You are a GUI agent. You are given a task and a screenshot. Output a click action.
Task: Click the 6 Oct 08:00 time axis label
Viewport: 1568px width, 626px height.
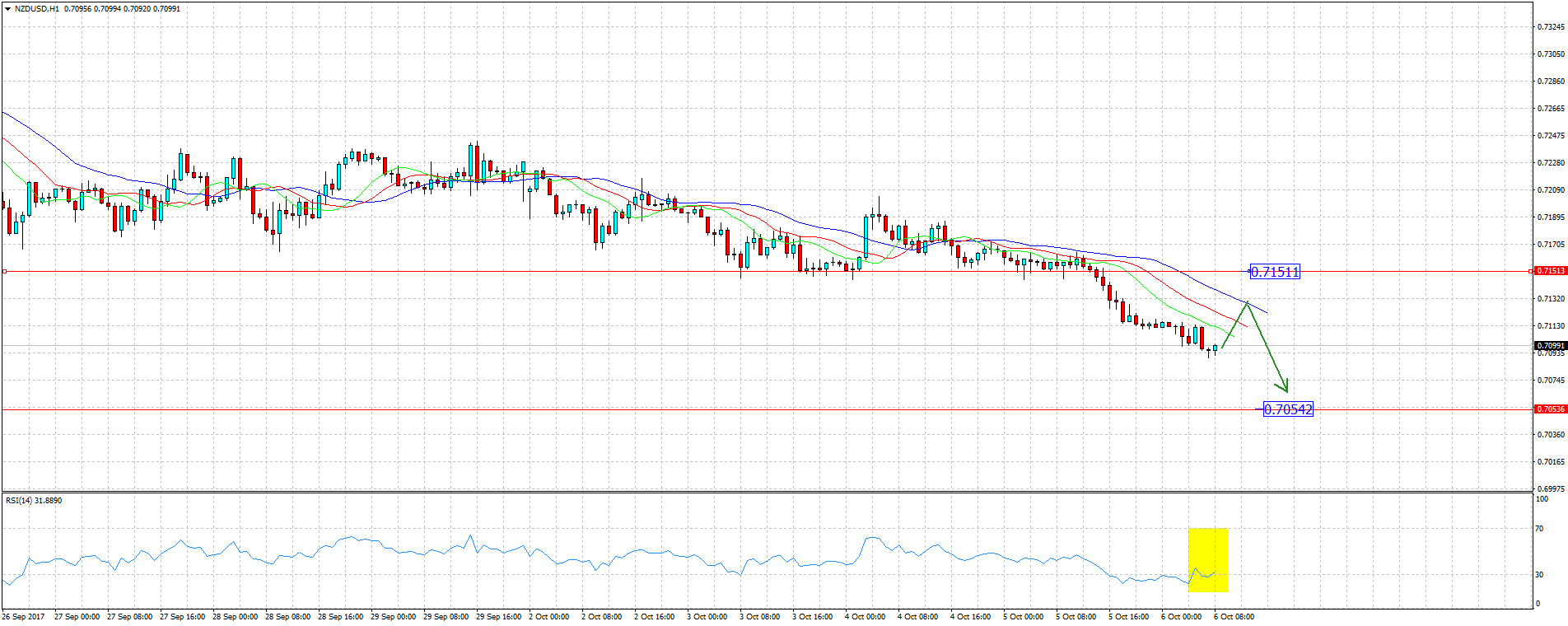click(1234, 617)
